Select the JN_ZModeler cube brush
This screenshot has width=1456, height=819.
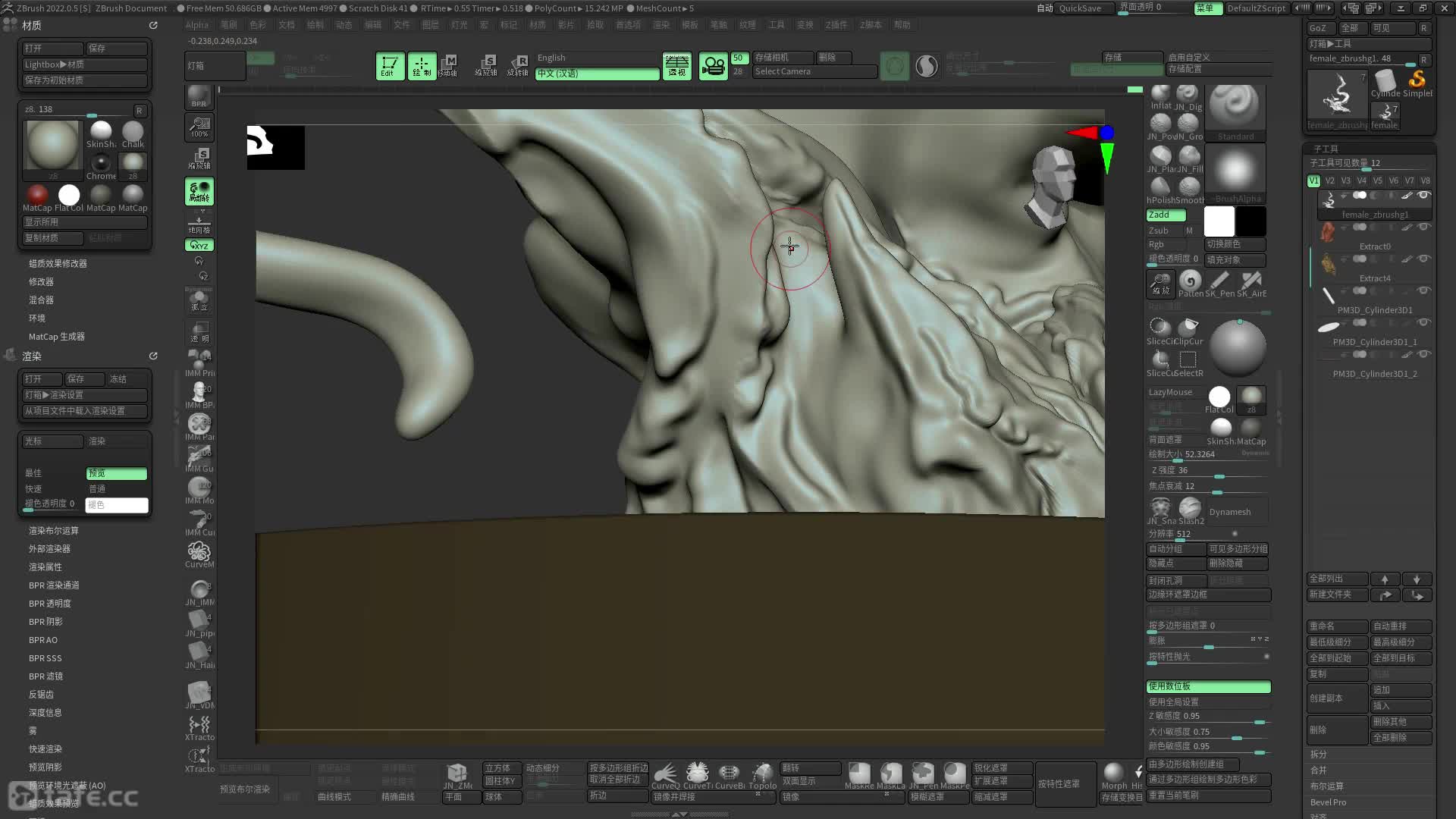[457, 776]
